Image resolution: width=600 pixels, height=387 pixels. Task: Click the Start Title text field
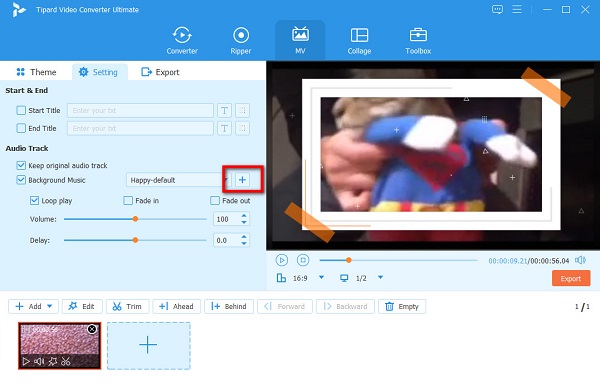(140, 111)
